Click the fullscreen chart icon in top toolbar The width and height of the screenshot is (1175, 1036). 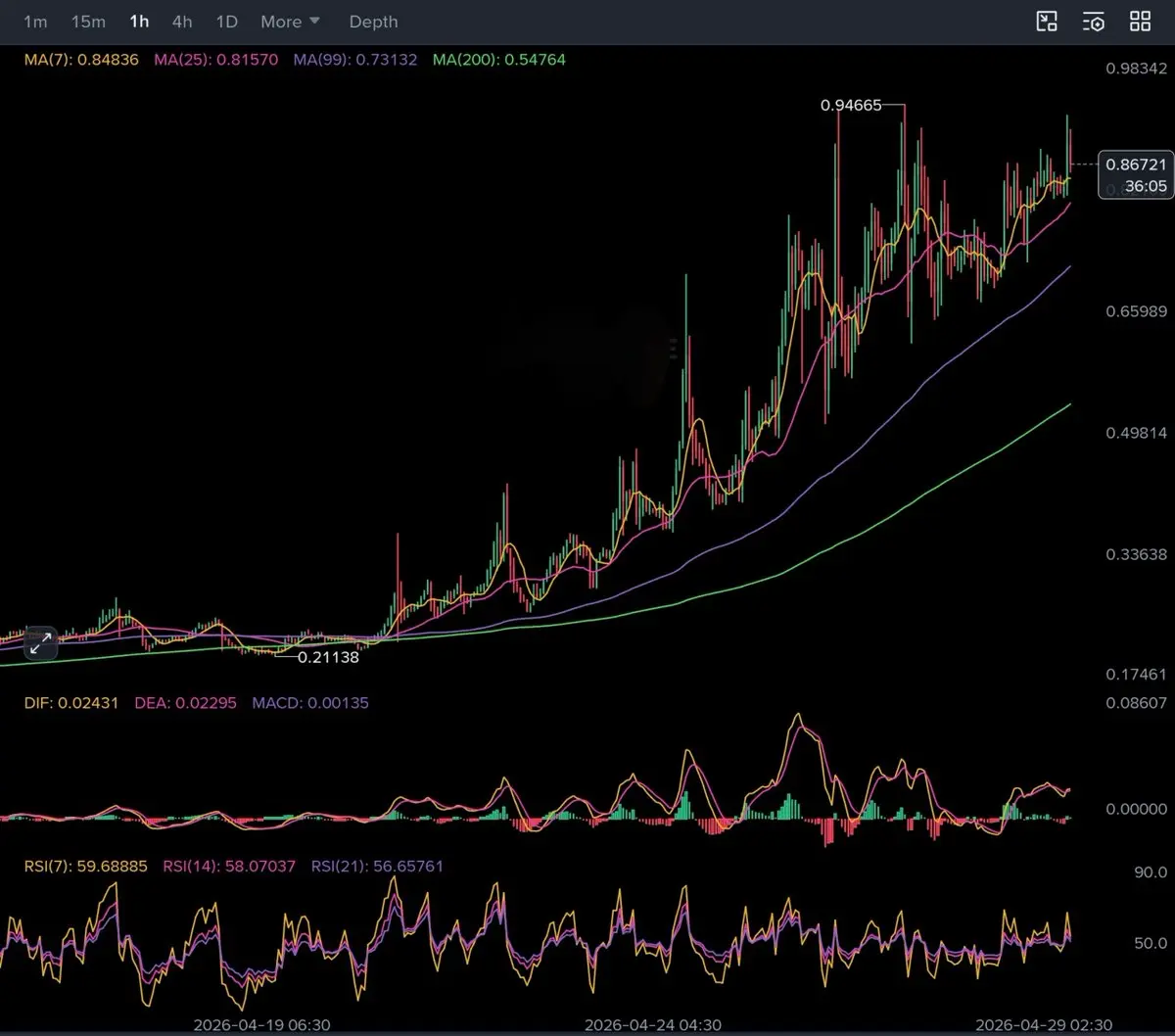(x=1047, y=22)
